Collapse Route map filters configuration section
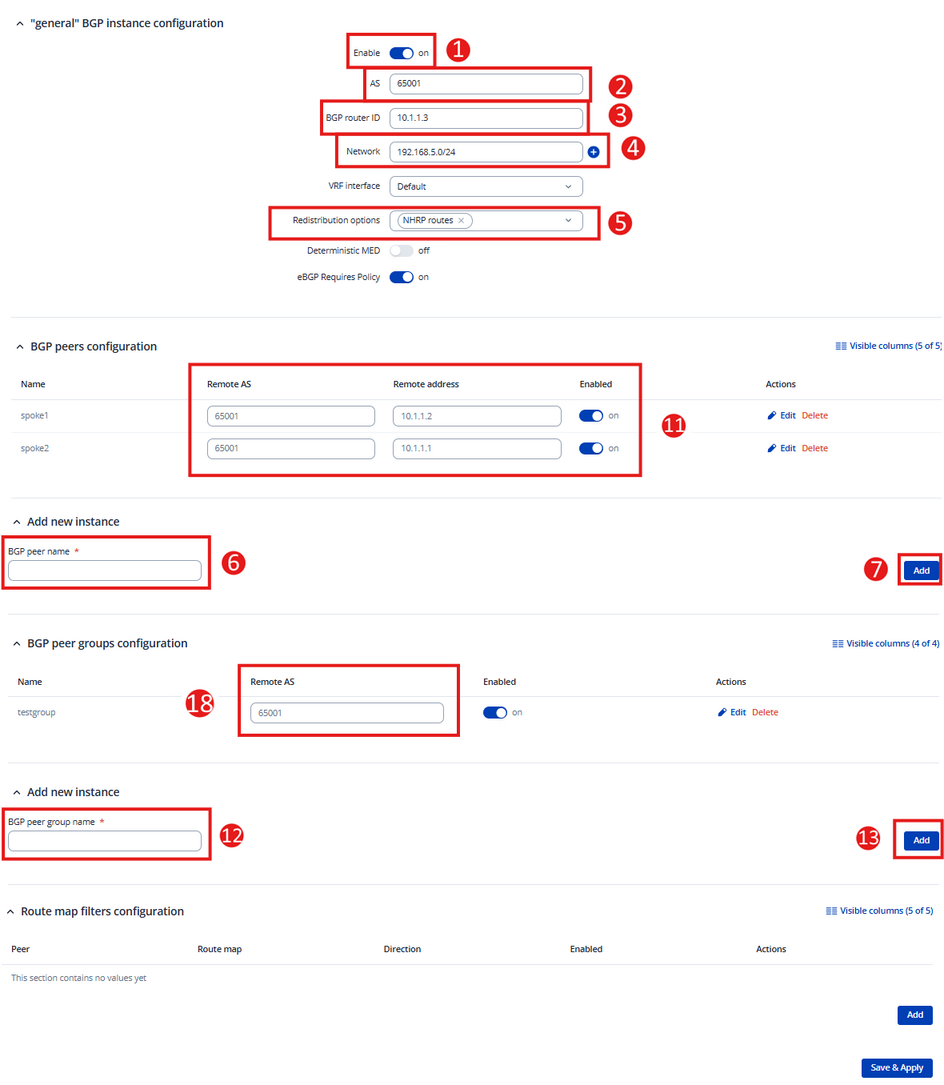The image size is (944, 1085). 11,912
